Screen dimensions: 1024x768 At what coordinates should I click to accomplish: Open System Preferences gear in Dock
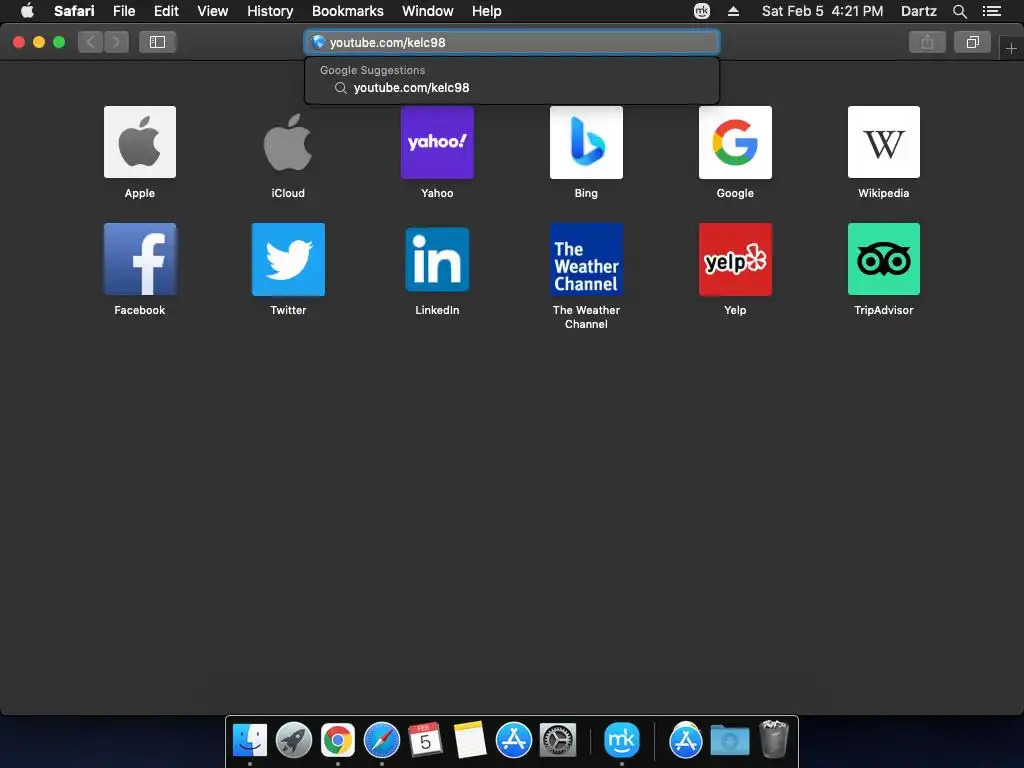coord(558,741)
